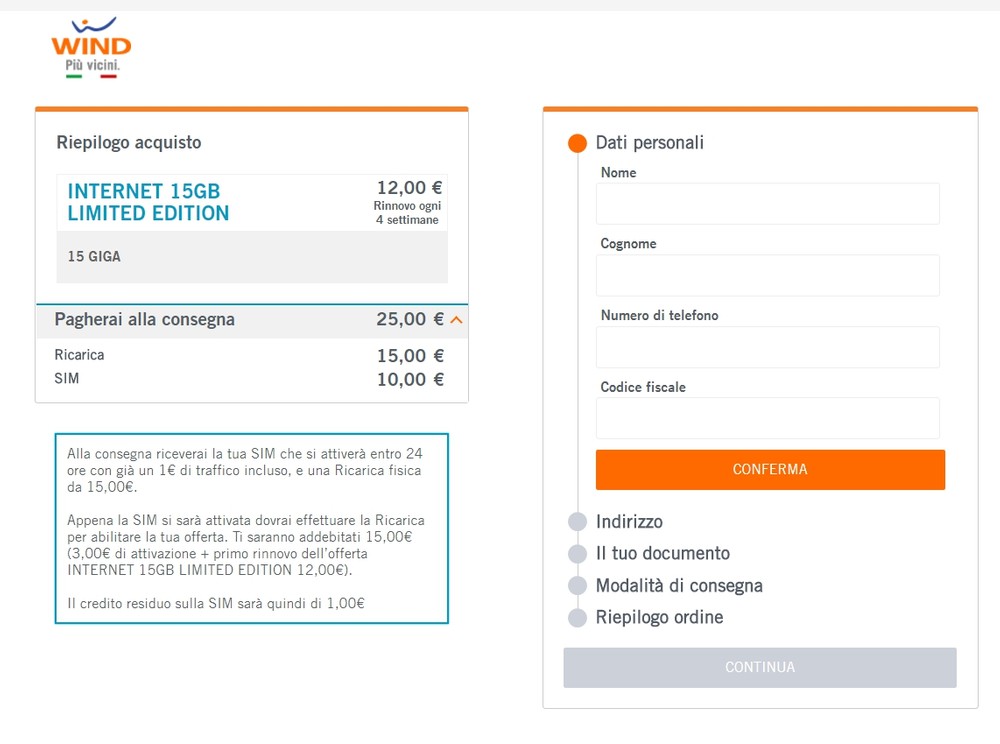Focus the Codice fiscale field
The height and width of the screenshot is (744, 1000).
tap(767, 418)
